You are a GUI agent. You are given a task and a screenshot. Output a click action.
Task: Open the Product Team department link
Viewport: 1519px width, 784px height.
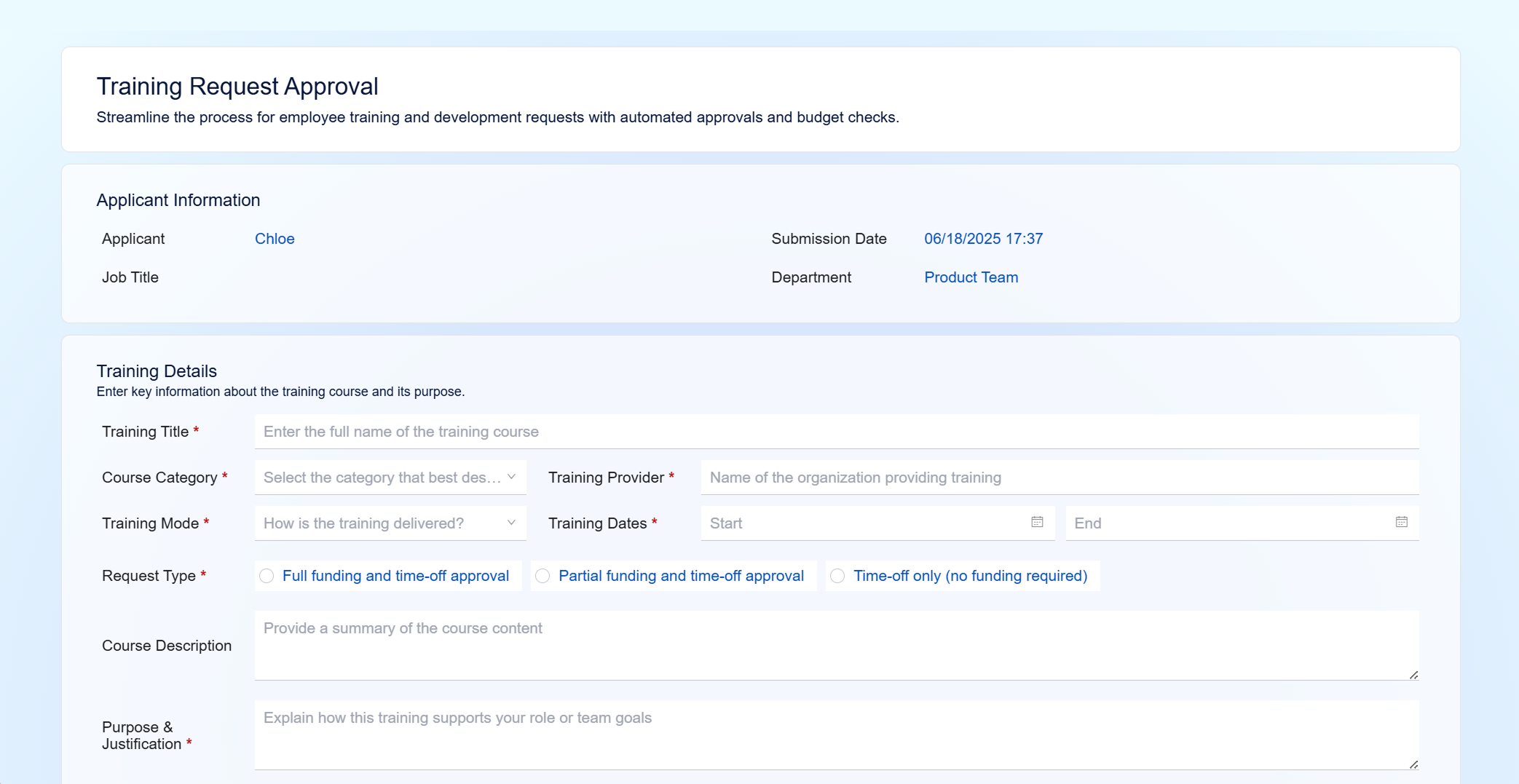971,277
